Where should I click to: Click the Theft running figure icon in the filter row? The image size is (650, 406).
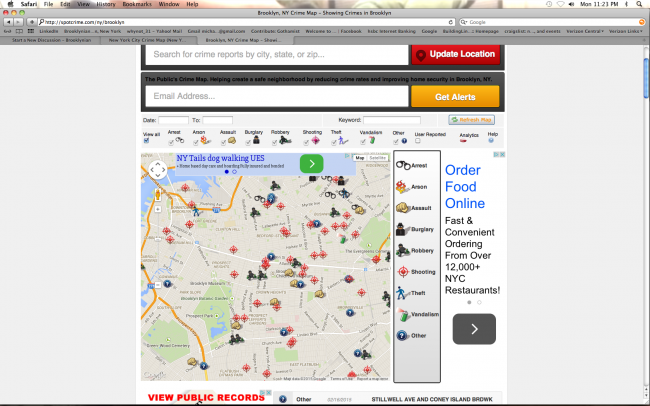coord(343,141)
